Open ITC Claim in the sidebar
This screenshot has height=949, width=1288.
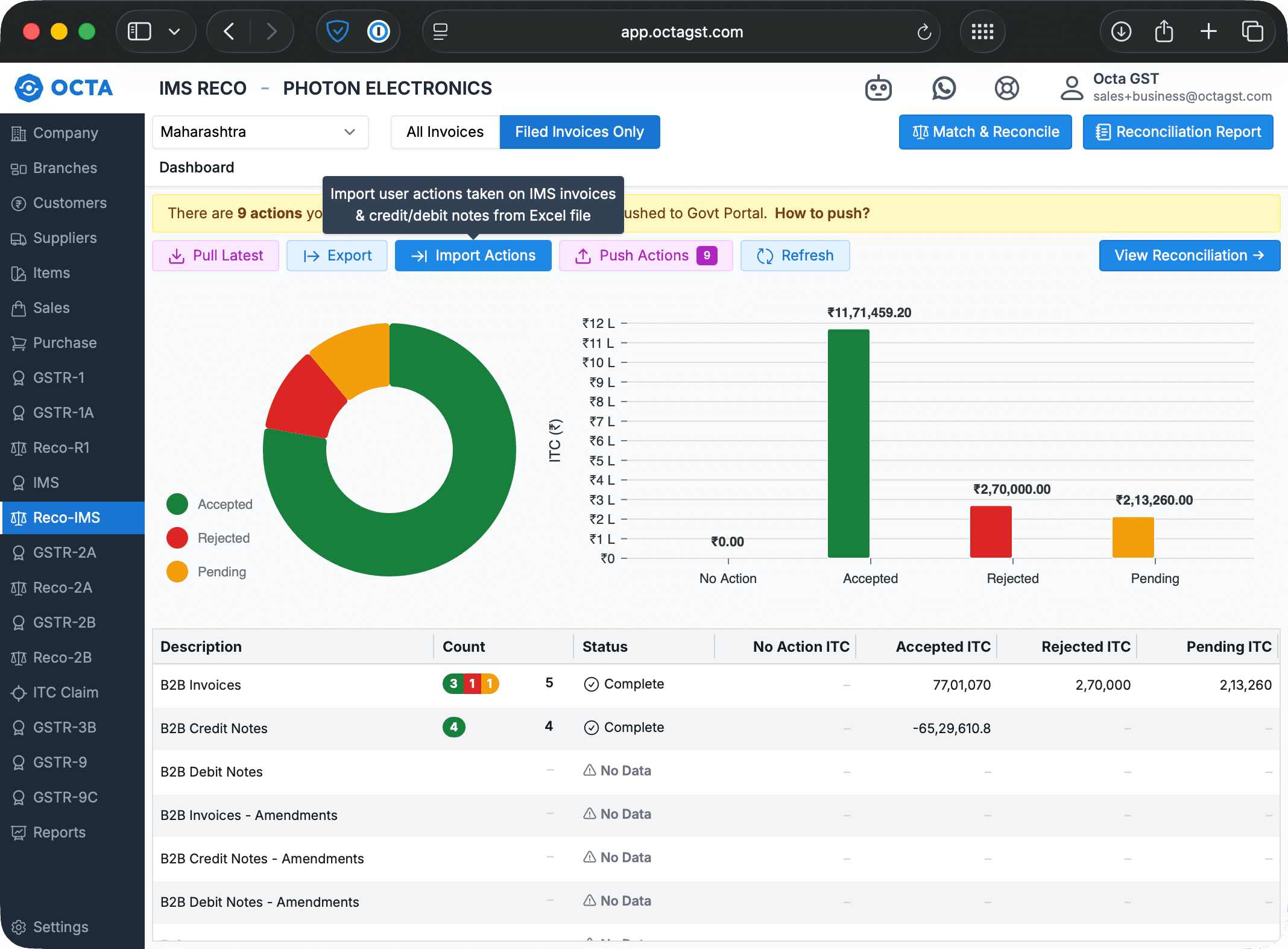pyautogui.click(x=65, y=692)
